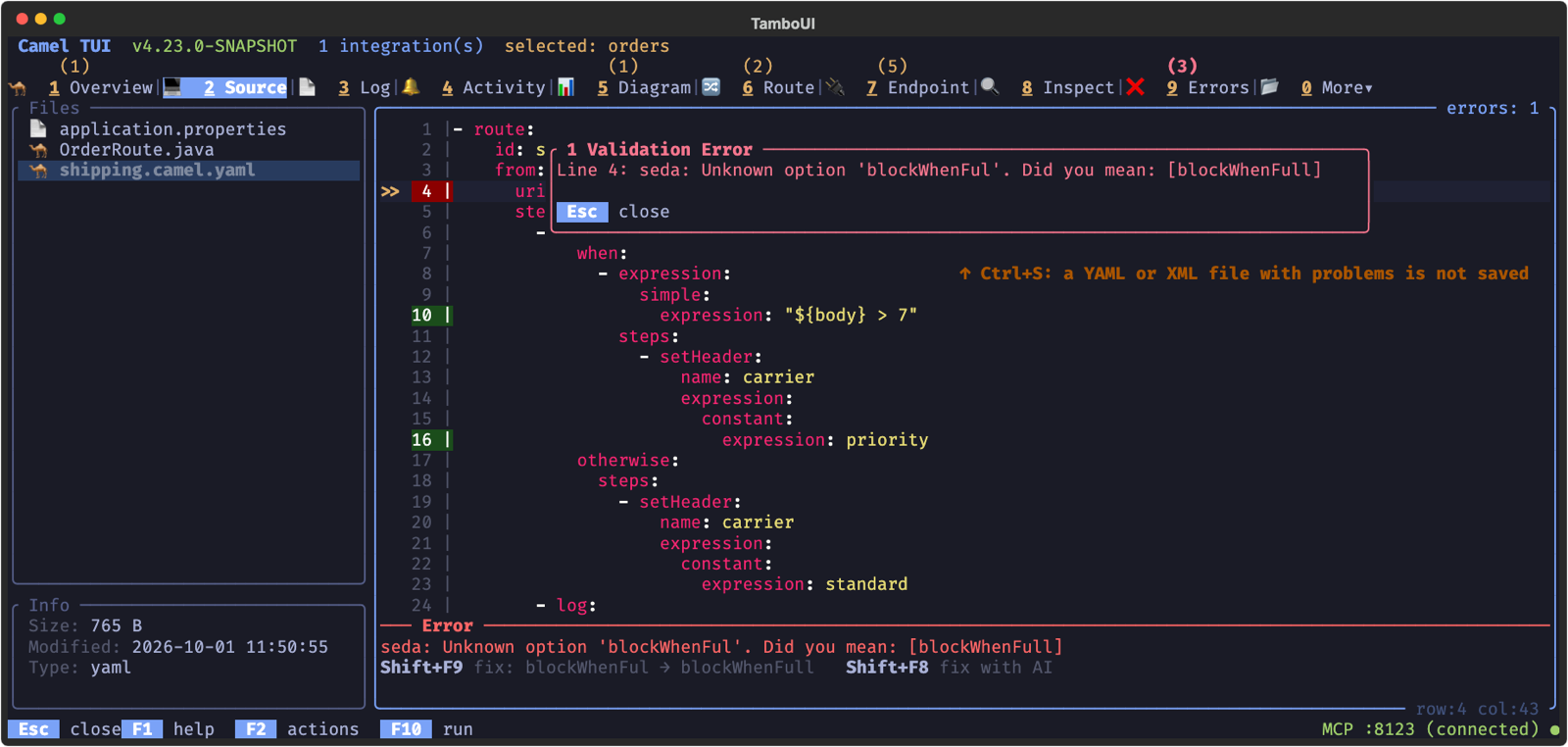Click the magnifier icon before Inspect tab

click(991, 87)
